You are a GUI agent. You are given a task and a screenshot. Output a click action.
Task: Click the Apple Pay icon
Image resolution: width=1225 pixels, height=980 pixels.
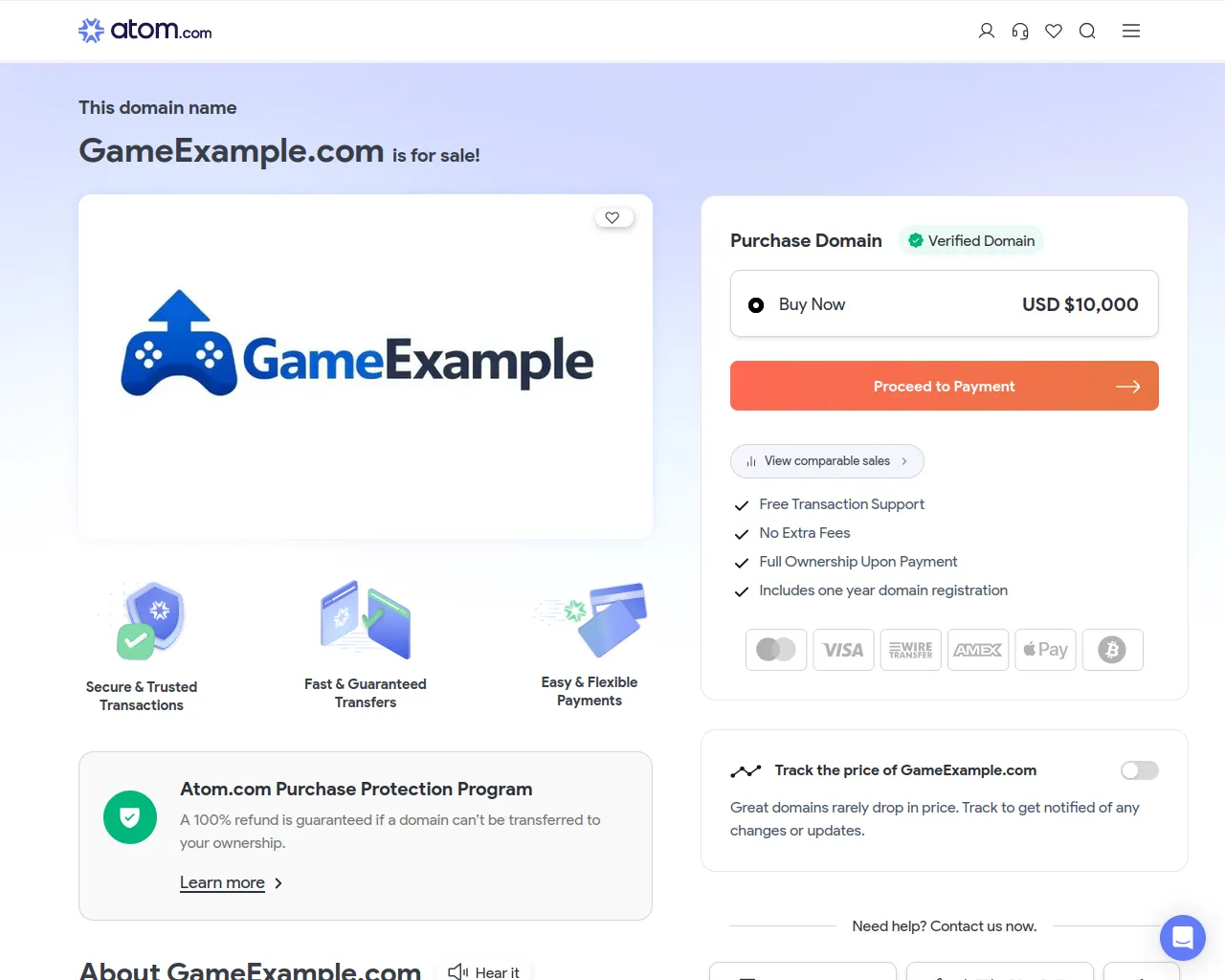pos(1045,650)
